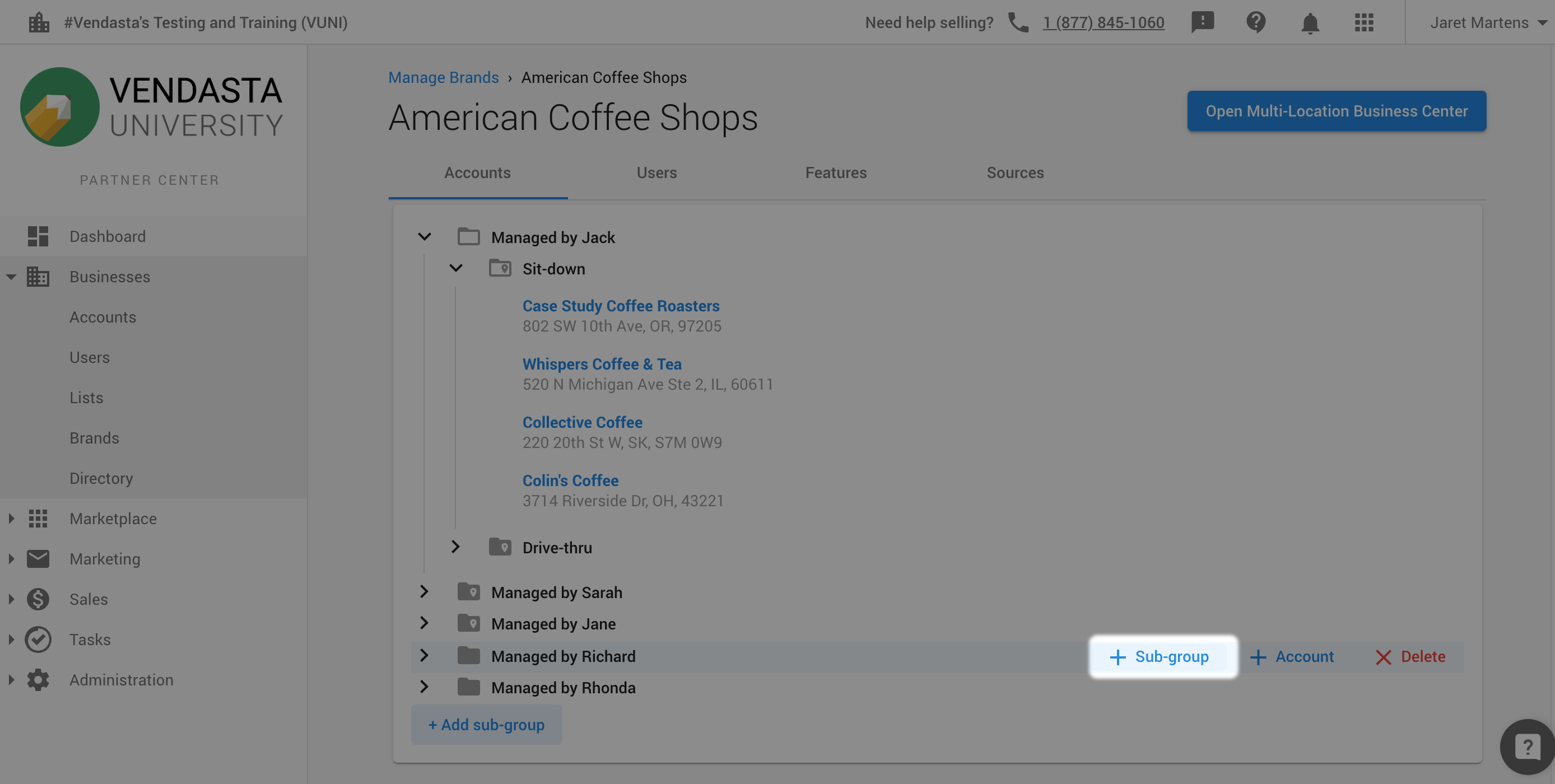This screenshot has height=784, width=1555.
Task: Click the Managed by Rhonda folder icon
Action: click(x=468, y=687)
